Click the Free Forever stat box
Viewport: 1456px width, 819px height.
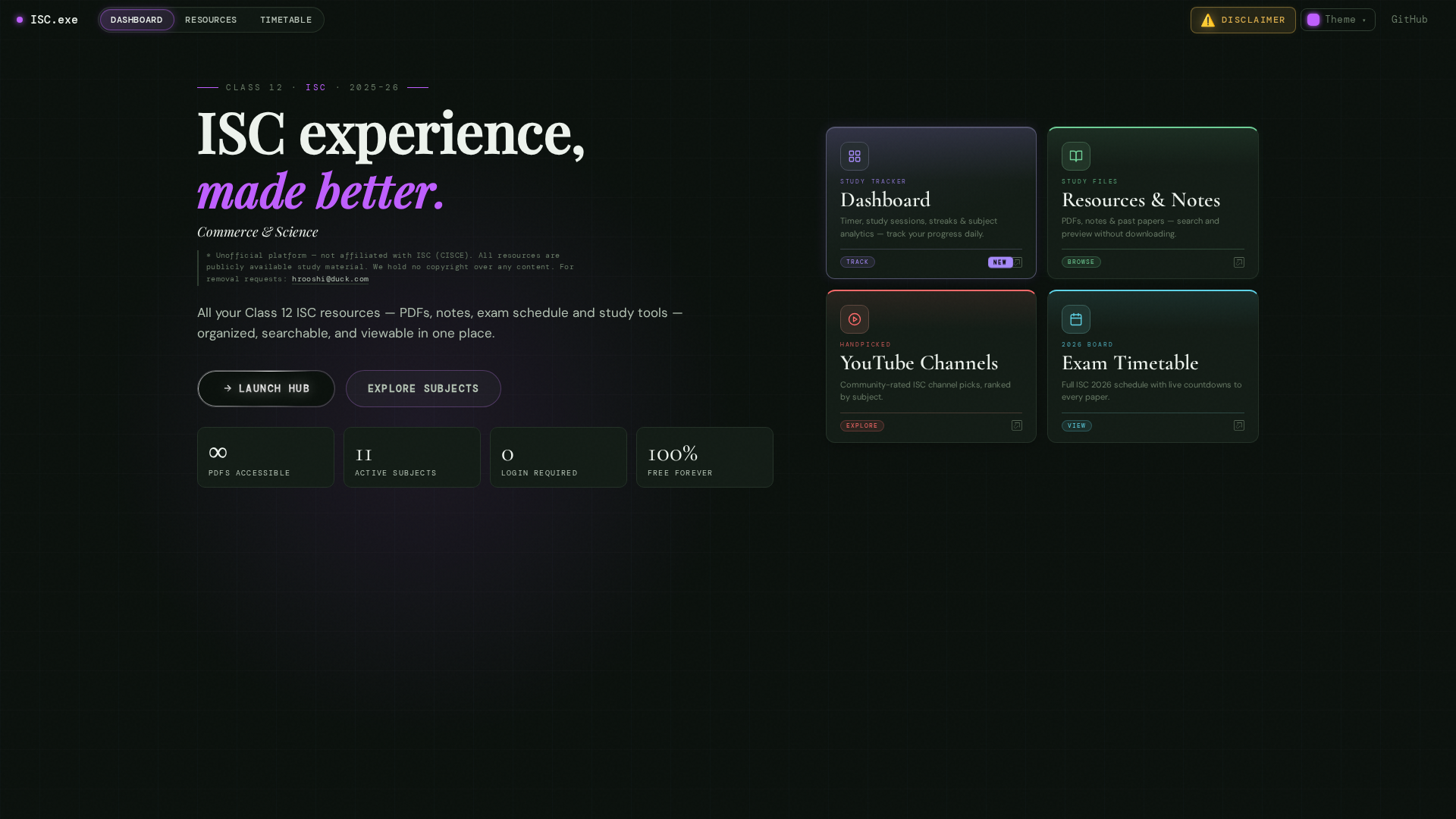coord(704,457)
